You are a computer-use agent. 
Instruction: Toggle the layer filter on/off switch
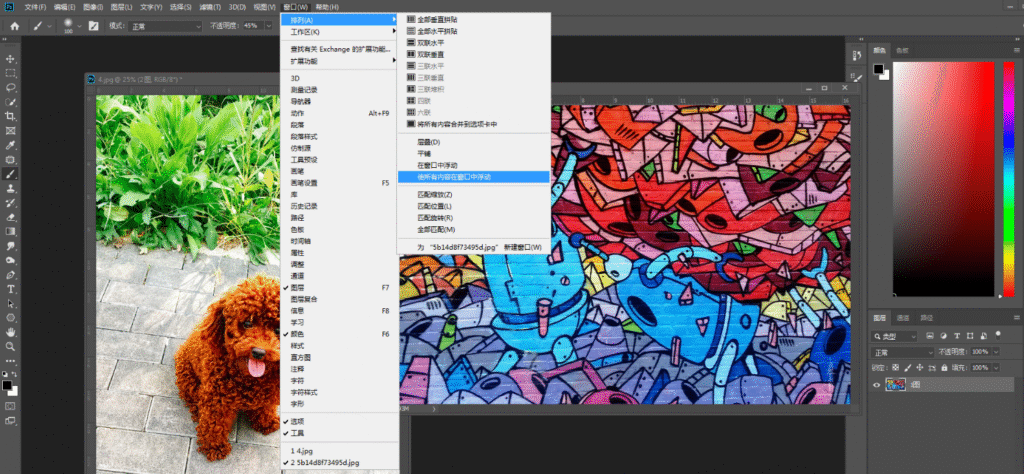(x=998, y=335)
